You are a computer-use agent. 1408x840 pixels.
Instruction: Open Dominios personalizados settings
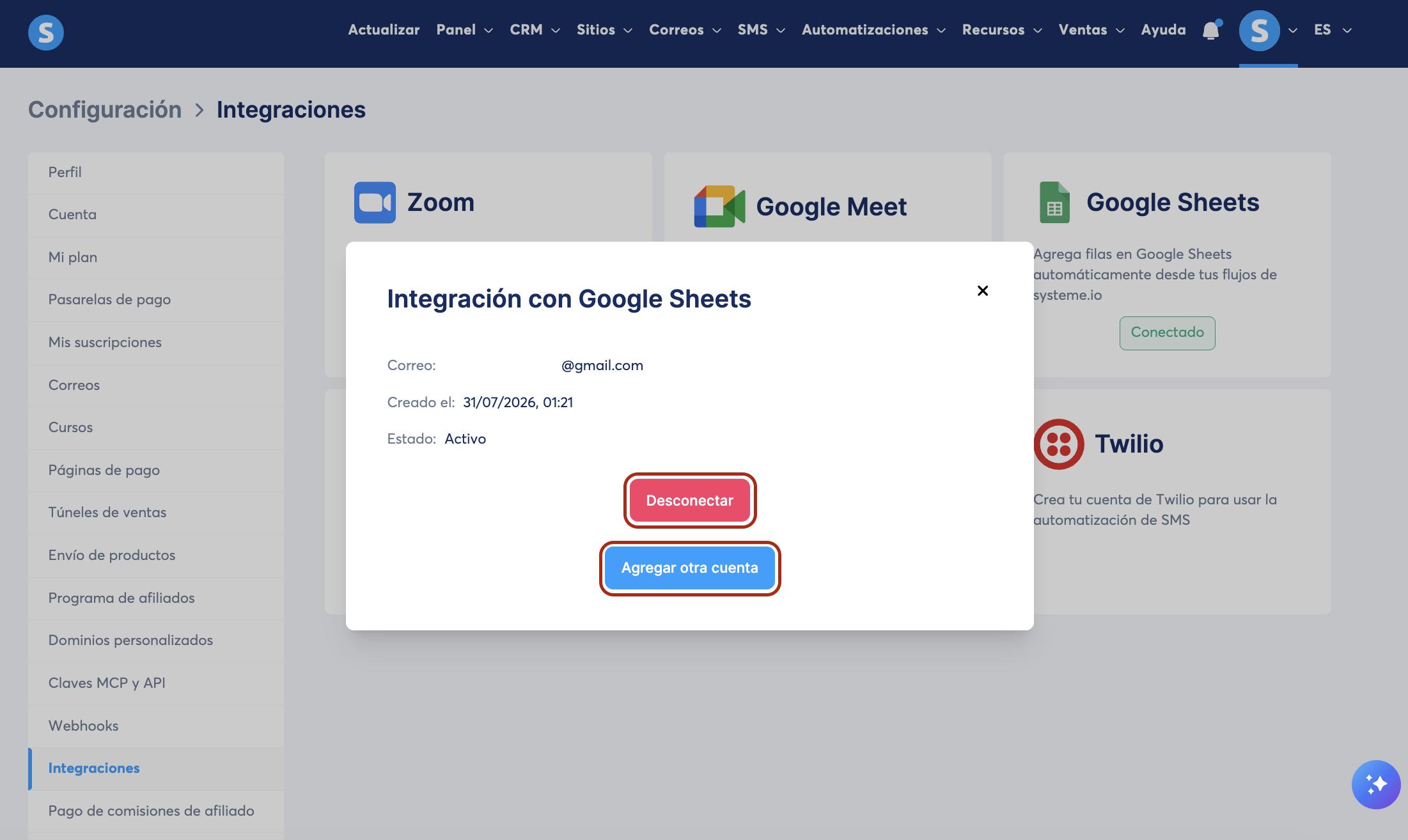click(x=156, y=641)
